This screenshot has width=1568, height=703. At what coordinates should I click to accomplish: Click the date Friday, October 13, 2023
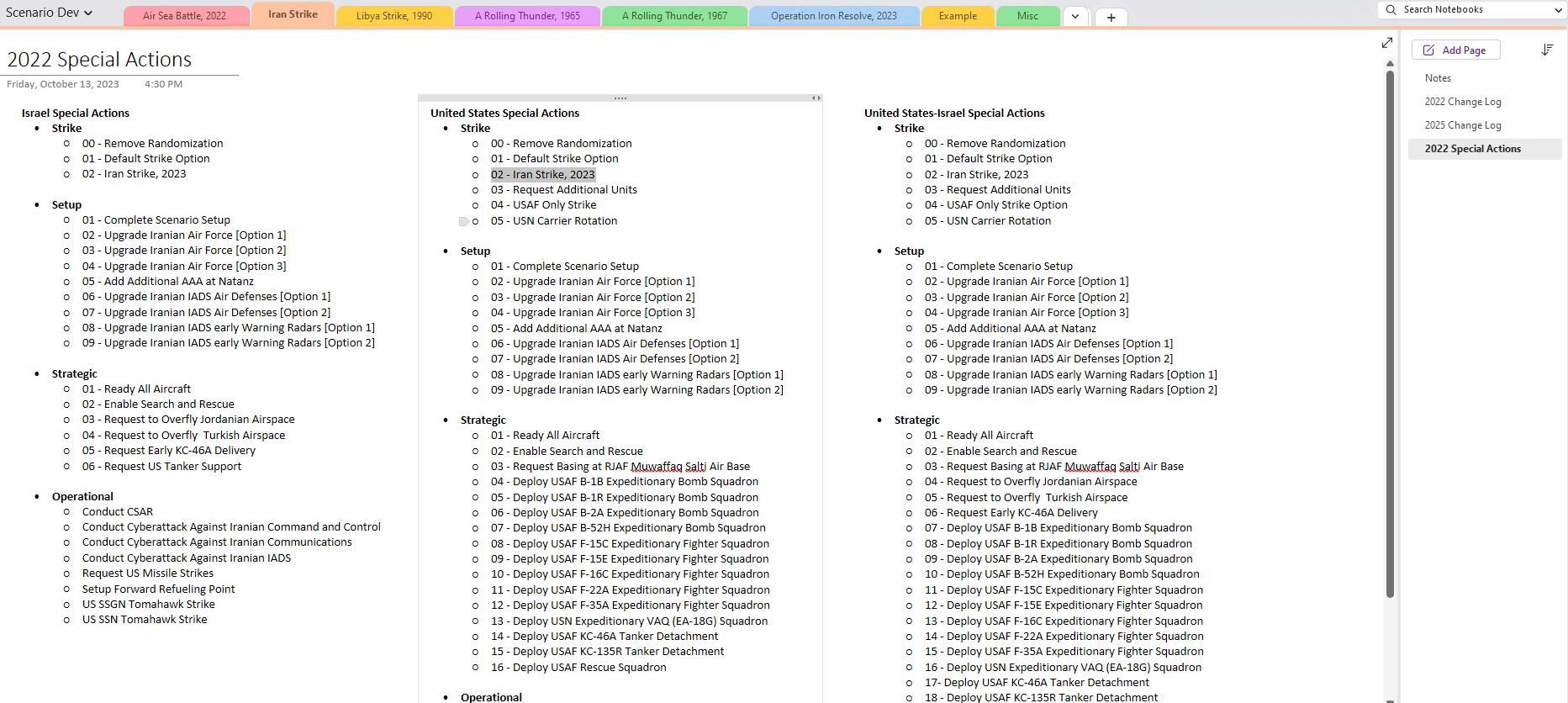(x=63, y=84)
